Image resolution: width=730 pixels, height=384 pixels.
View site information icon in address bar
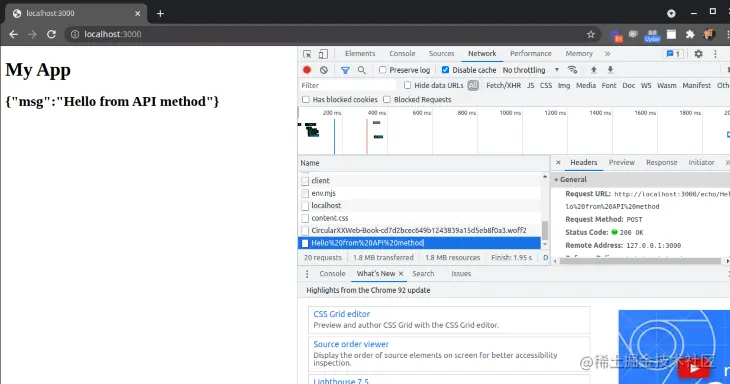point(75,34)
